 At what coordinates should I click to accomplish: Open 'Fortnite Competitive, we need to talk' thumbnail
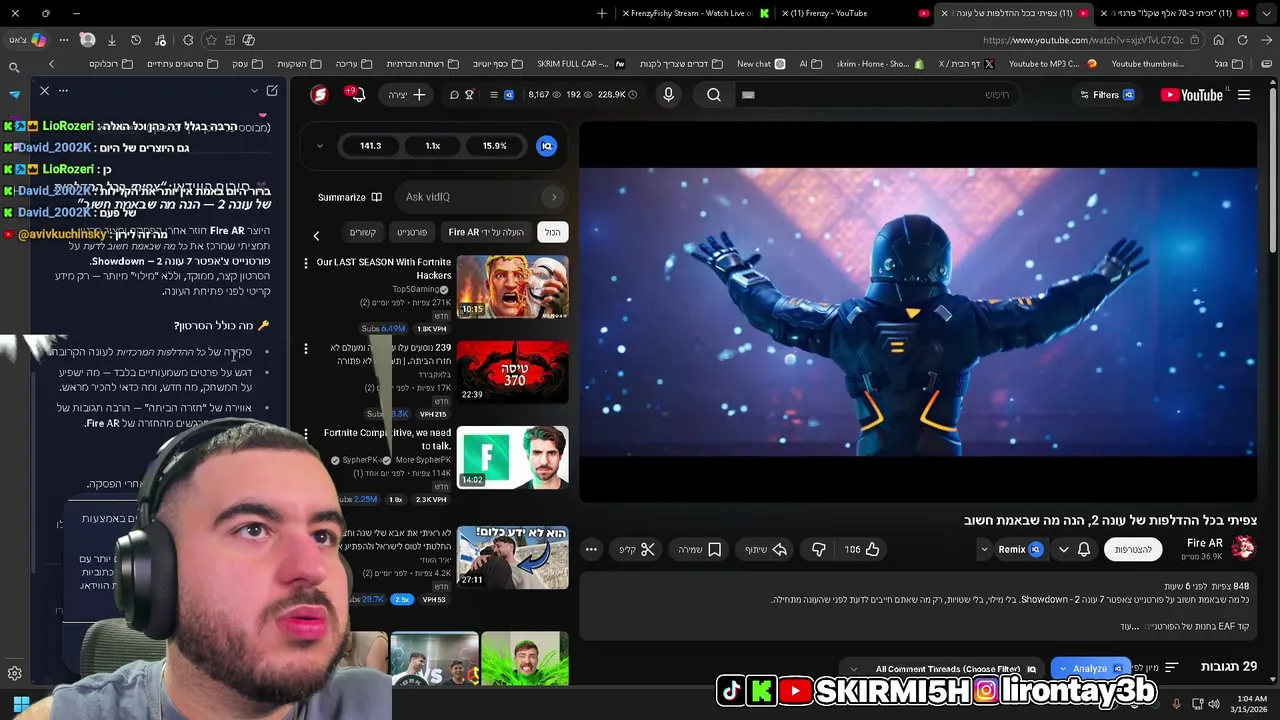(x=513, y=457)
